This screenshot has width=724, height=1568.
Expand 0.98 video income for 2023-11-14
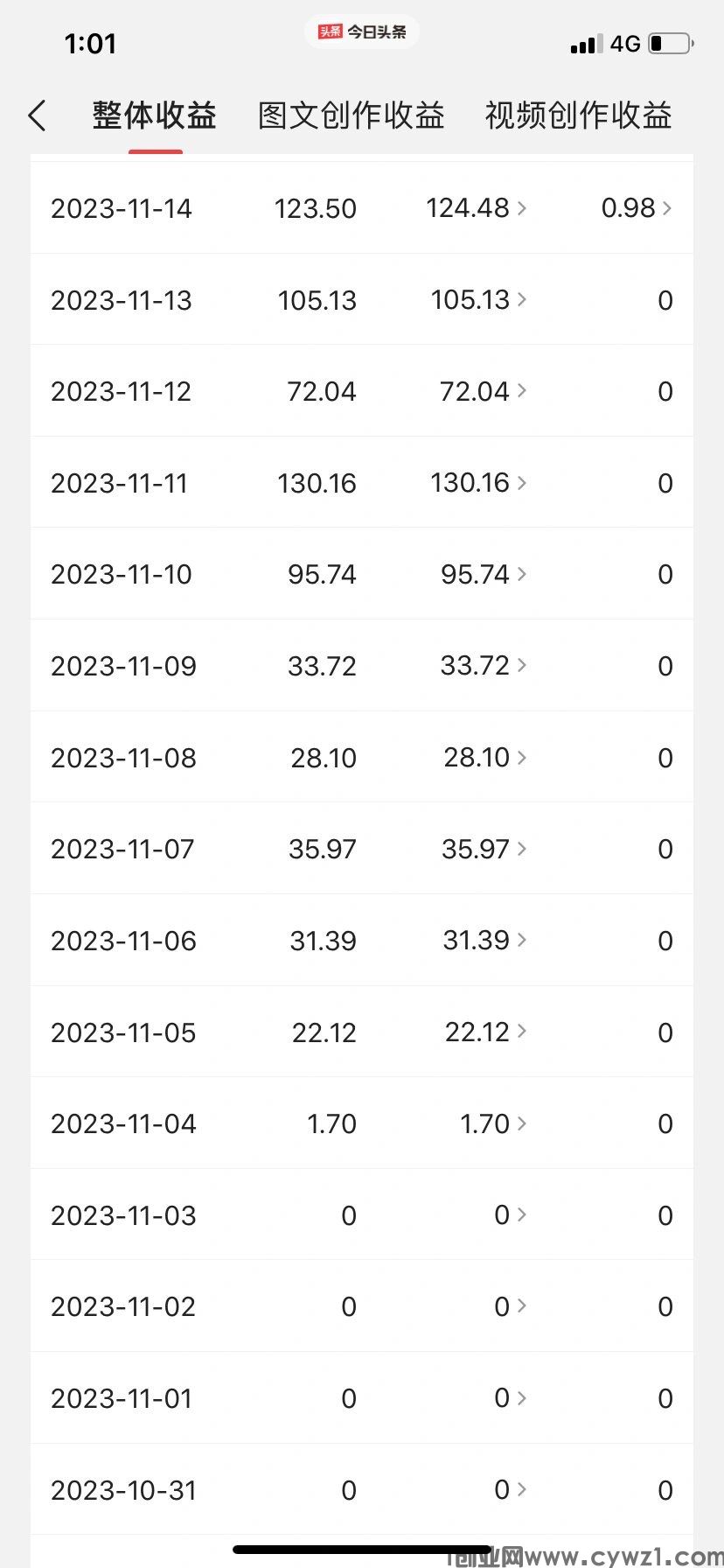637,208
